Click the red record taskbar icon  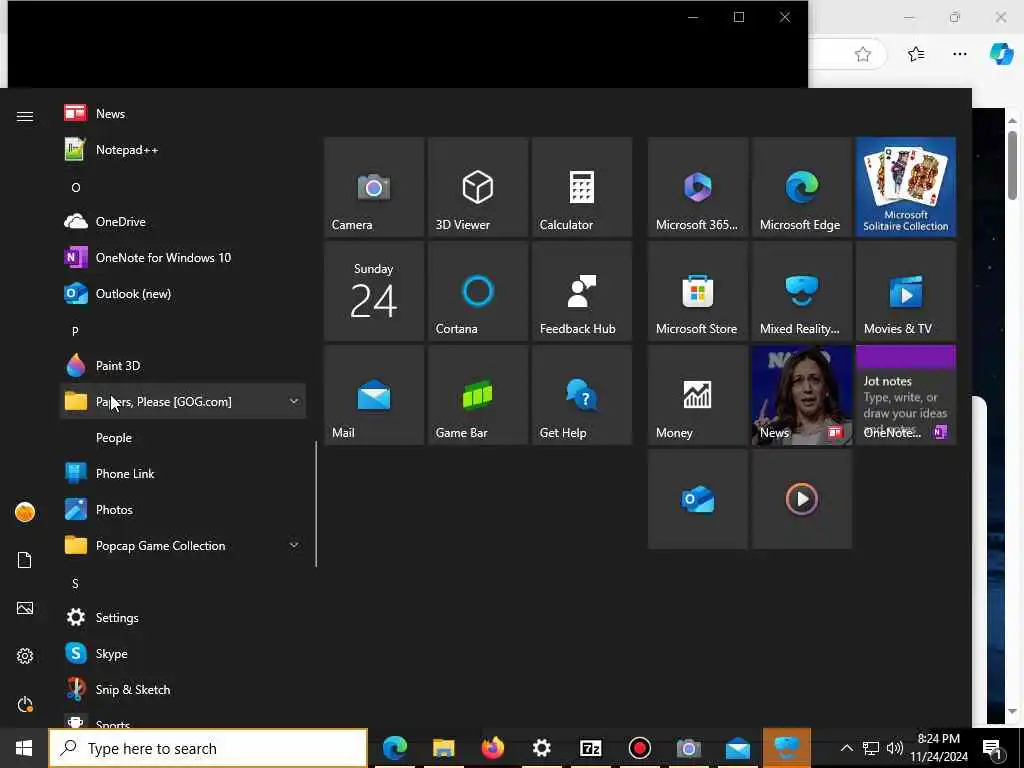coord(639,748)
